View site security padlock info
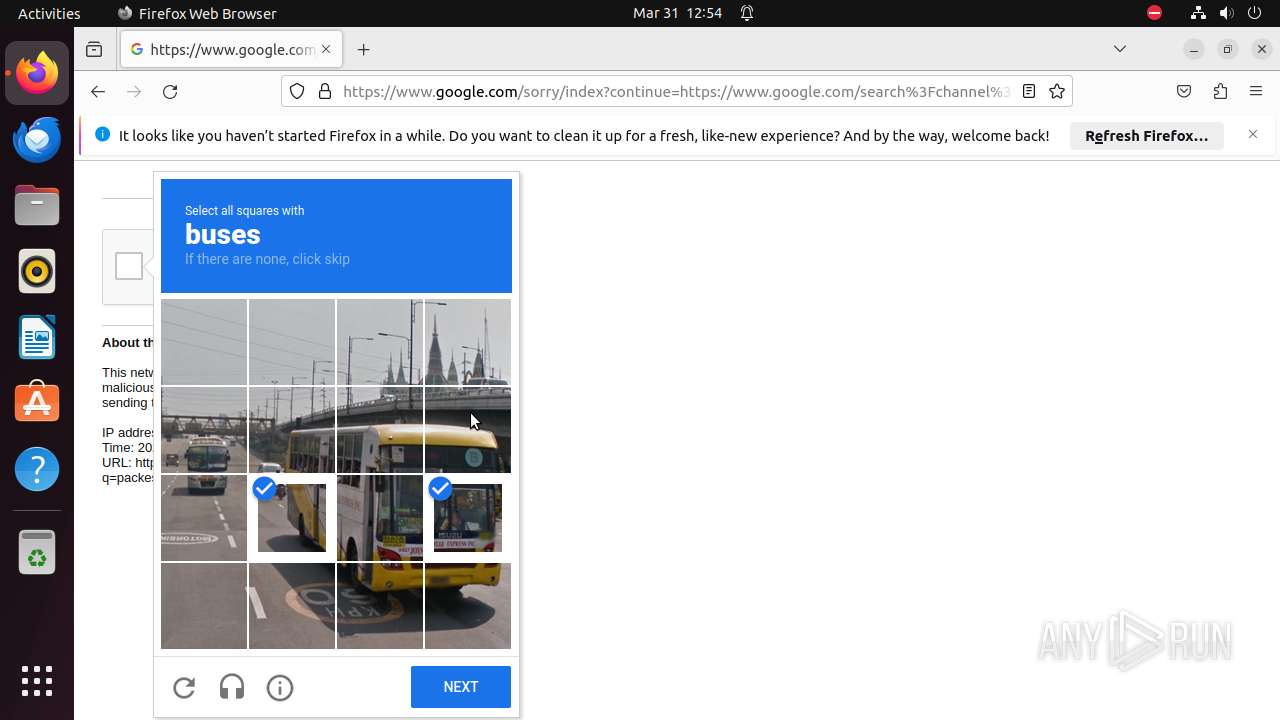Viewport: 1280px width, 720px height. [x=324, y=91]
